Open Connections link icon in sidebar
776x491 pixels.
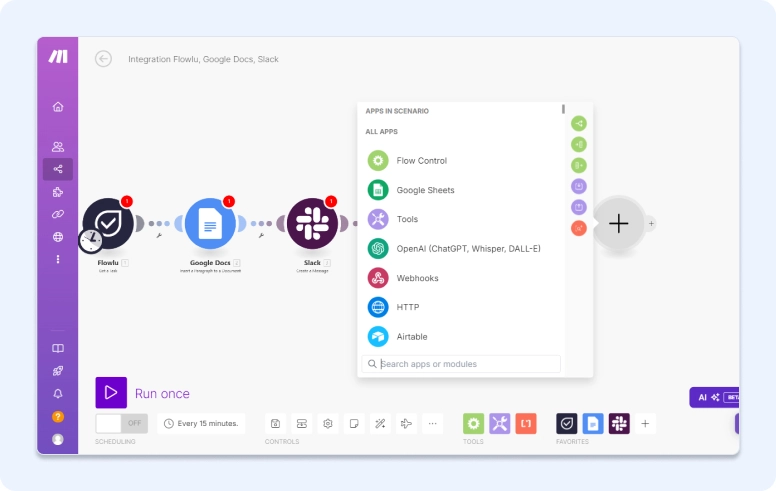coord(58,214)
